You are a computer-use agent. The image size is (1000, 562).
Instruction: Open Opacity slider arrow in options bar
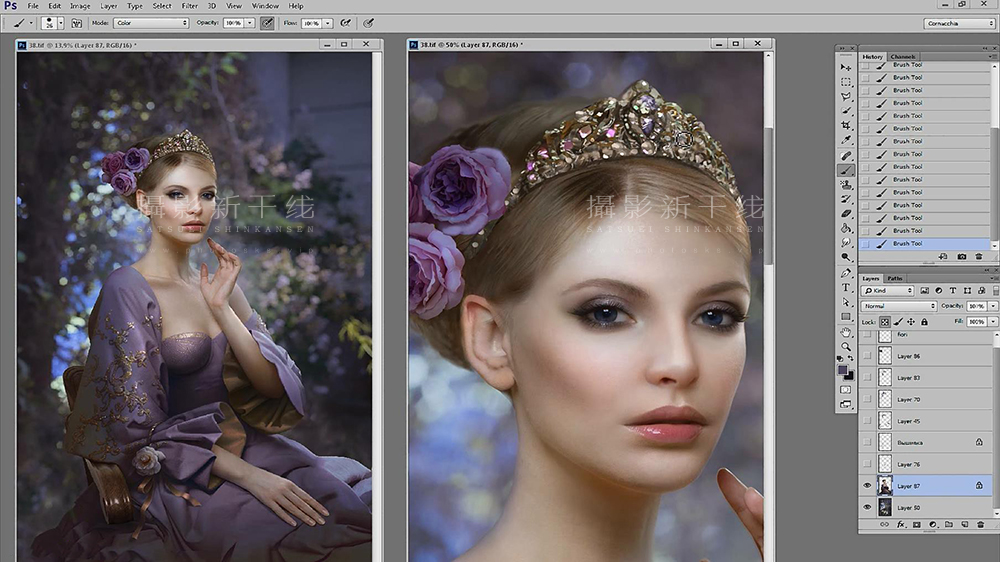(x=250, y=23)
